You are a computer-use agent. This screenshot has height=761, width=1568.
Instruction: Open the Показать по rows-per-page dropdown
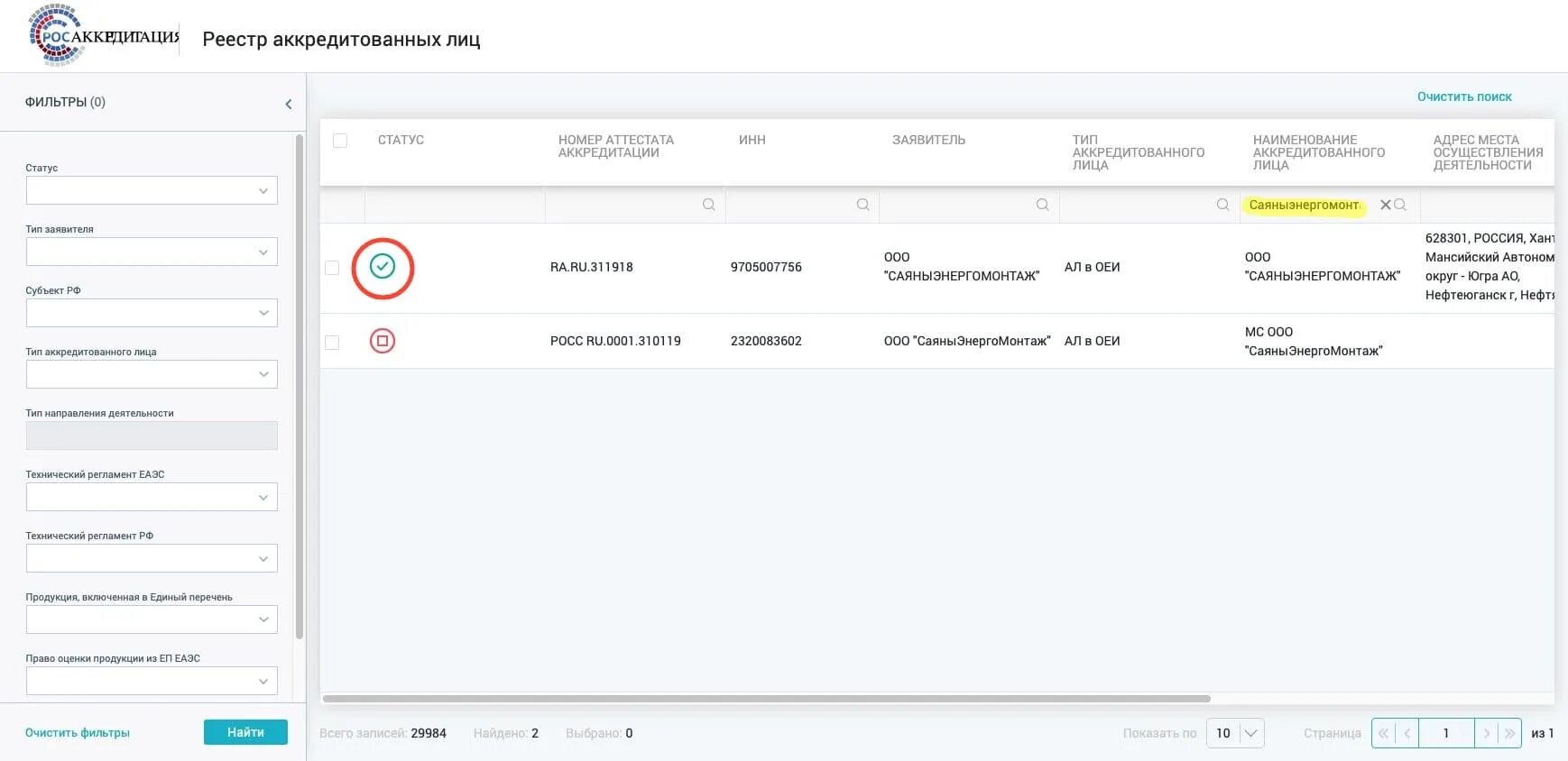coord(1235,733)
